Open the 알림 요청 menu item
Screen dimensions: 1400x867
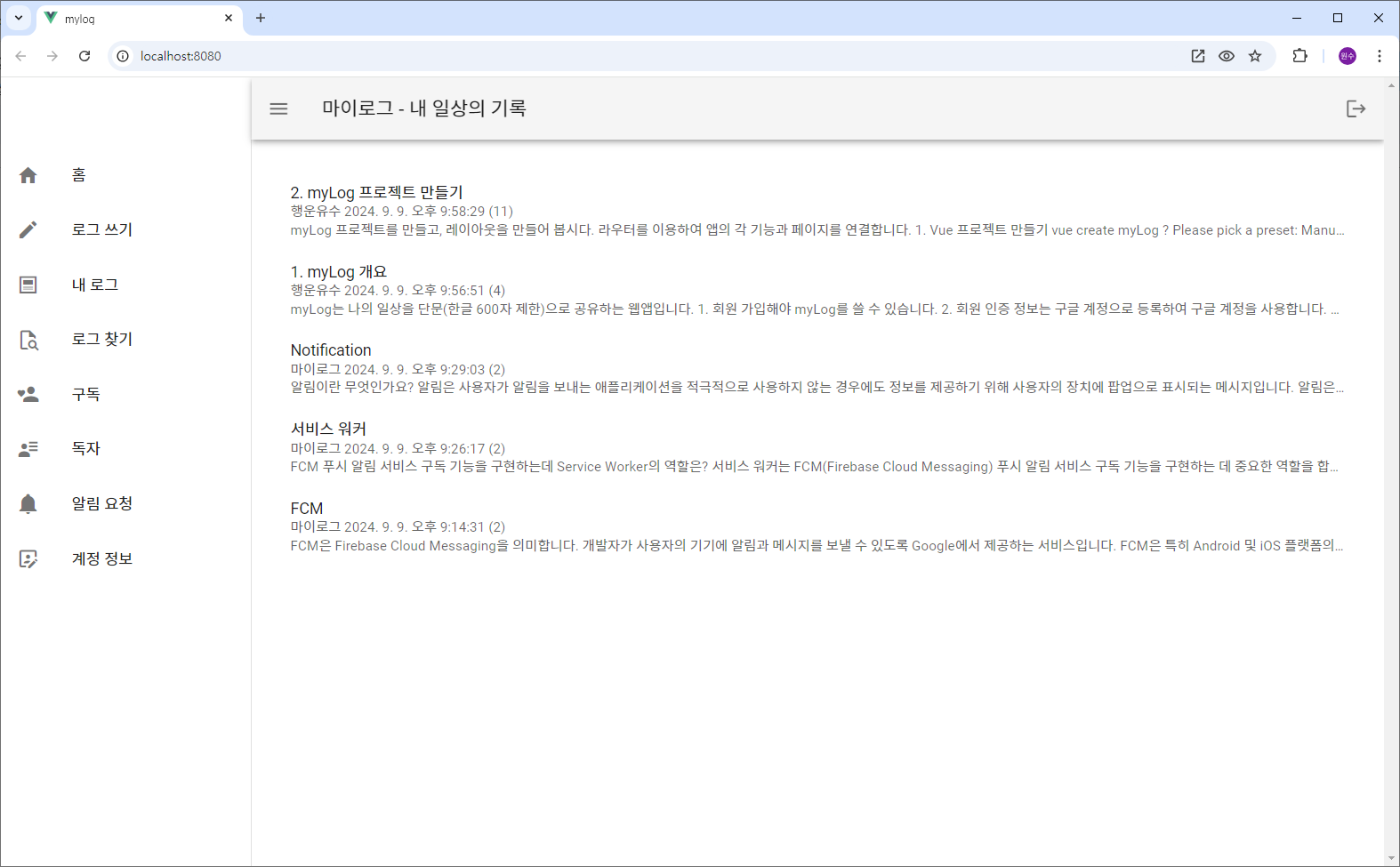tap(125, 504)
